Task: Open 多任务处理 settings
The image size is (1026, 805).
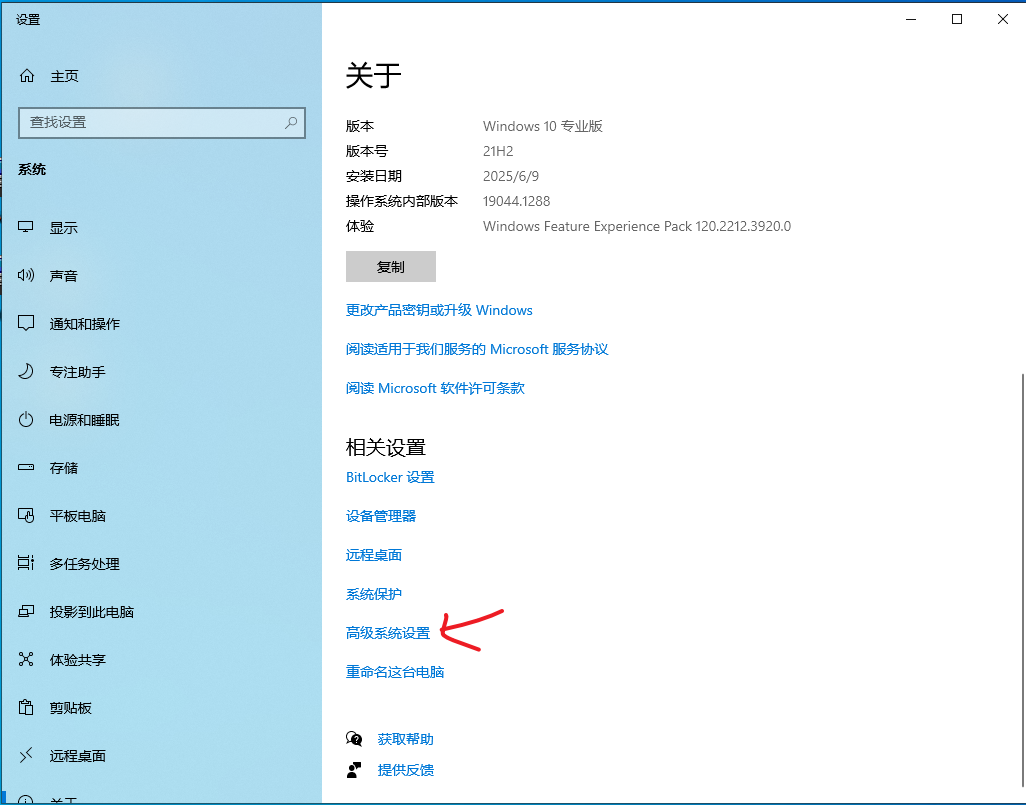Action: coord(84,564)
